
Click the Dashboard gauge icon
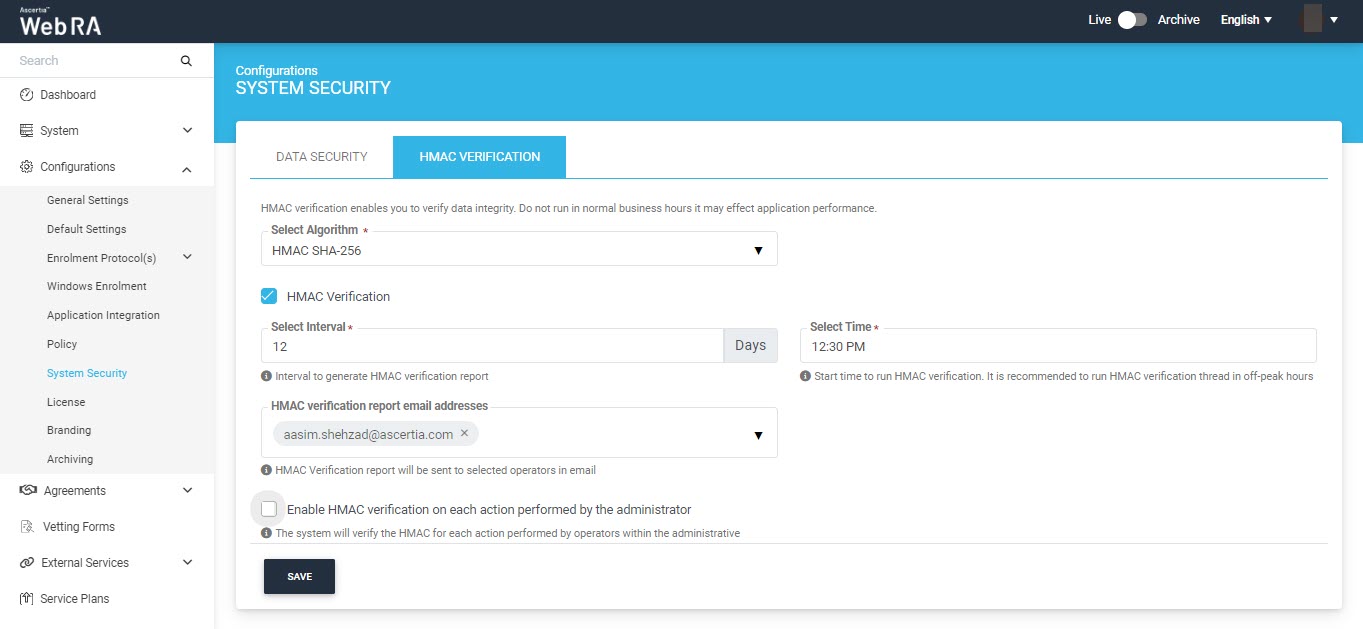[x=27, y=95]
